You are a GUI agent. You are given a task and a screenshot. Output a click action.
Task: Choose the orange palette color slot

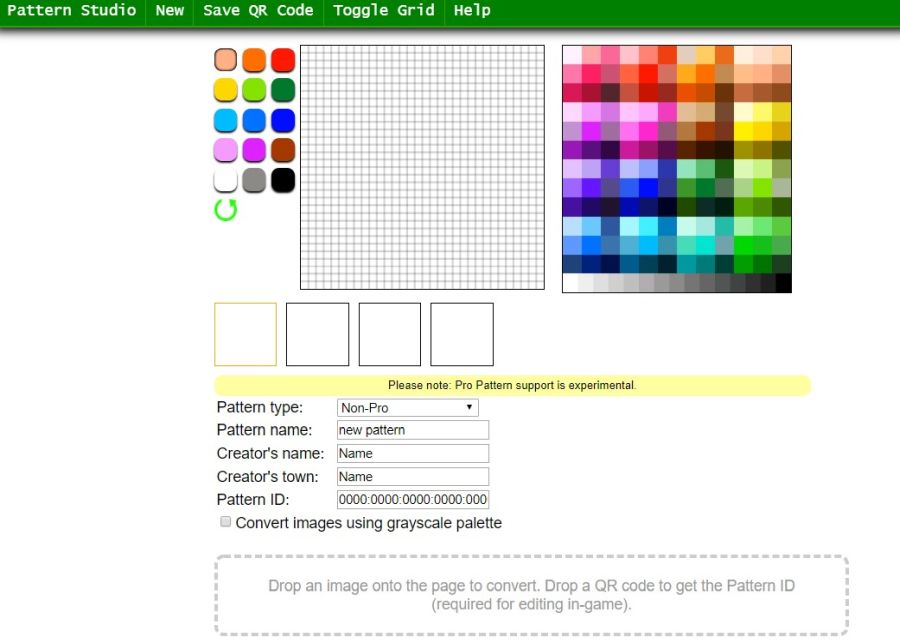point(254,60)
